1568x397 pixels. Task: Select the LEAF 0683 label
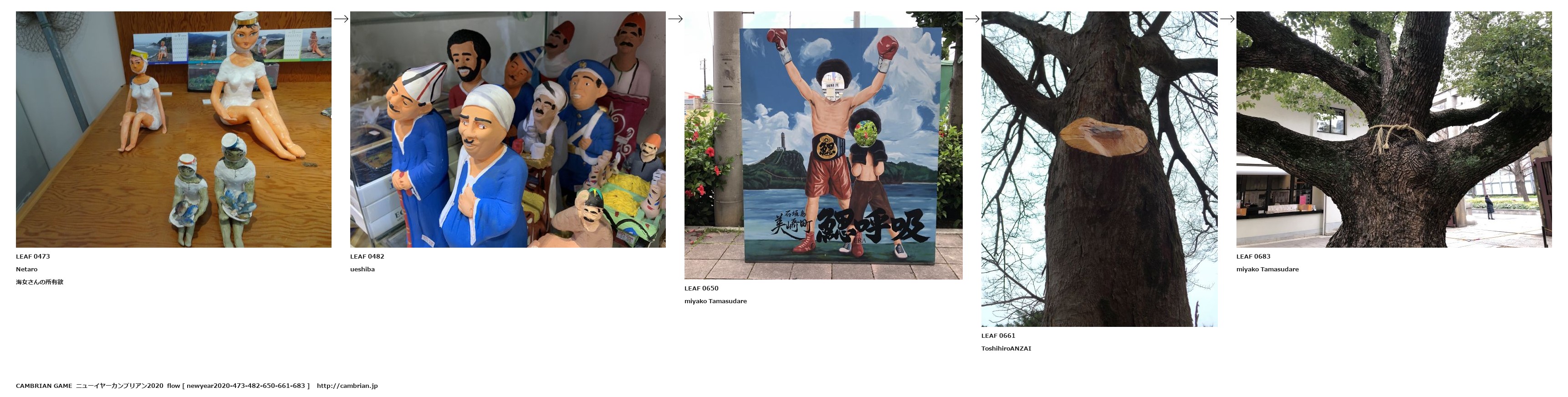click(x=1253, y=256)
